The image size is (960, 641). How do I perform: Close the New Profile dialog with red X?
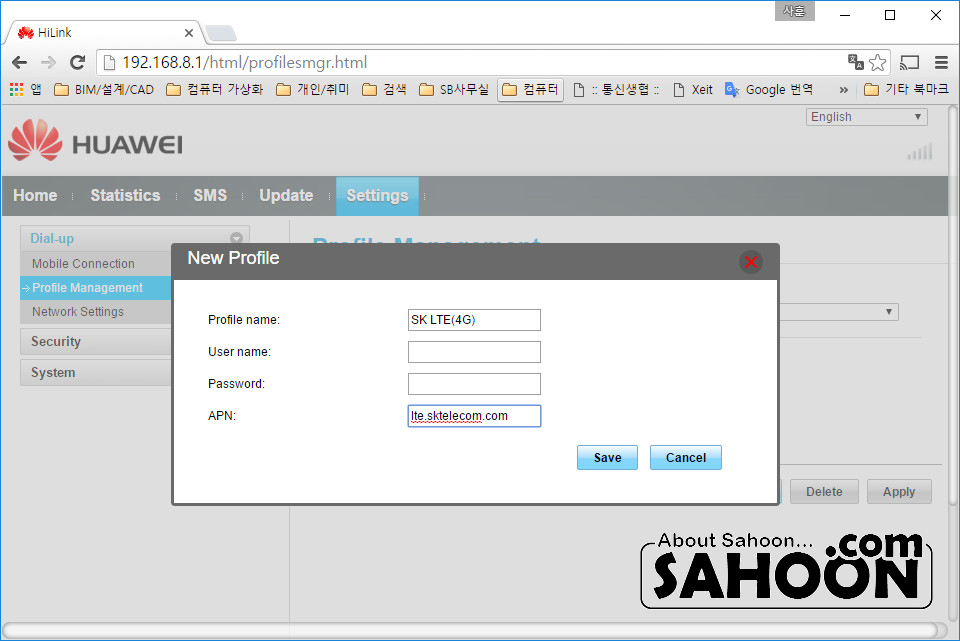(751, 262)
